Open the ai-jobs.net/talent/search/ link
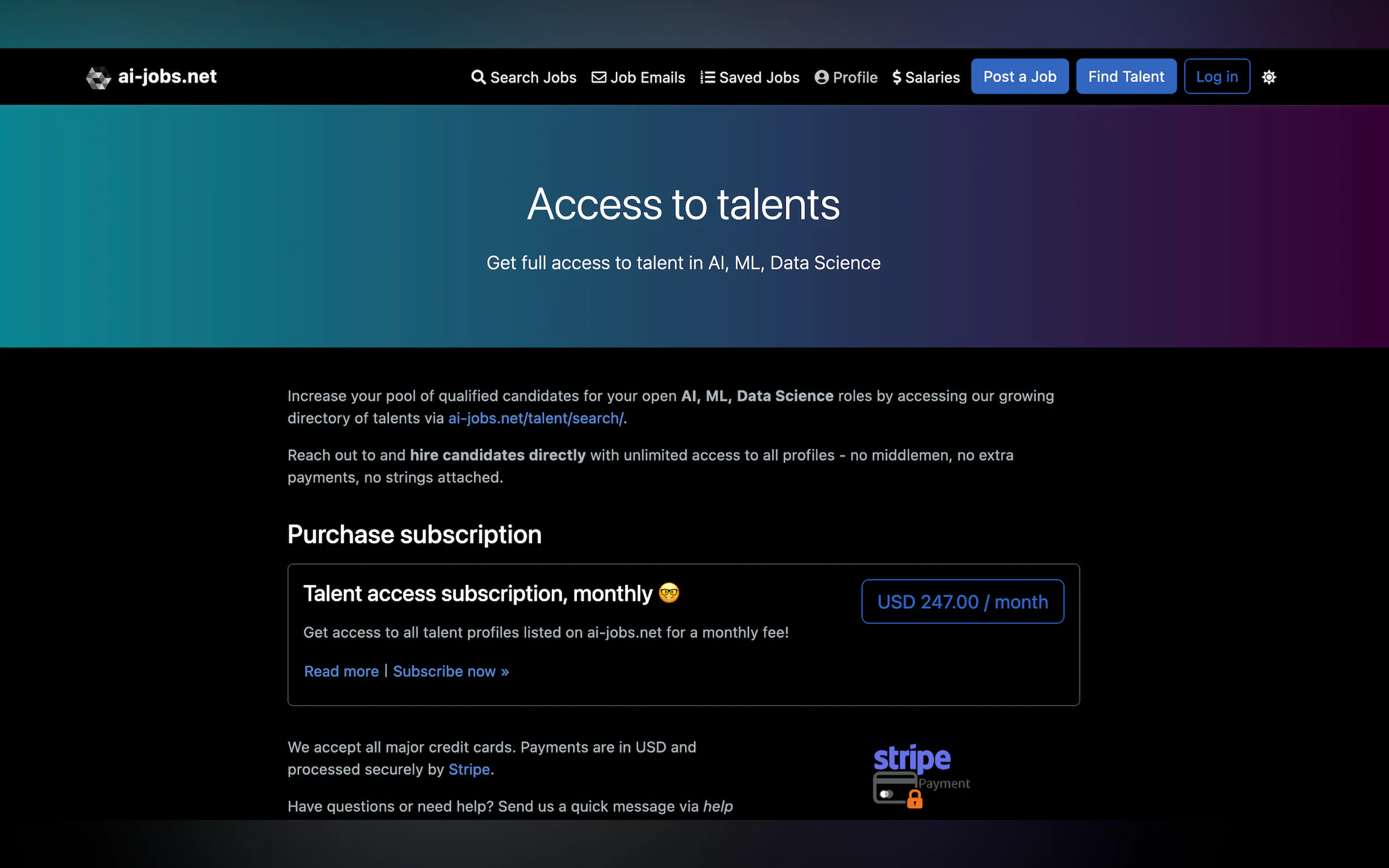This screenshot has width=1389, height=868. 535,419
